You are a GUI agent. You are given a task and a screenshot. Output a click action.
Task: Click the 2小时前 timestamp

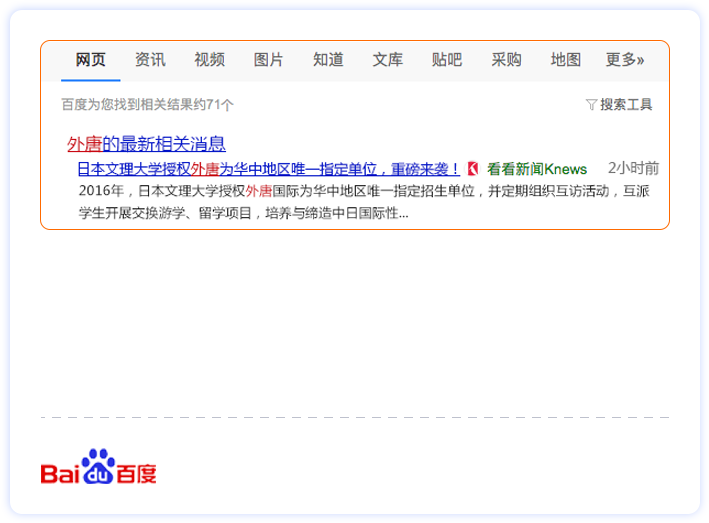tap(633, 168)
